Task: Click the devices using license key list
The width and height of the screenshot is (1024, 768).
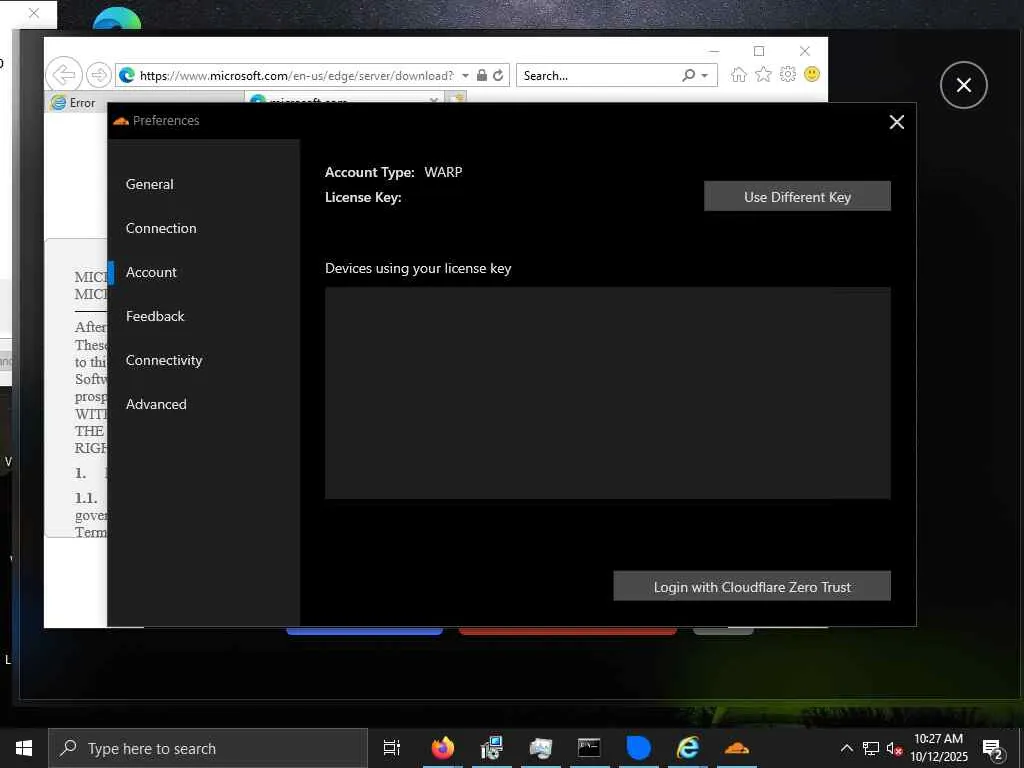Action: [x=607, y=393]
